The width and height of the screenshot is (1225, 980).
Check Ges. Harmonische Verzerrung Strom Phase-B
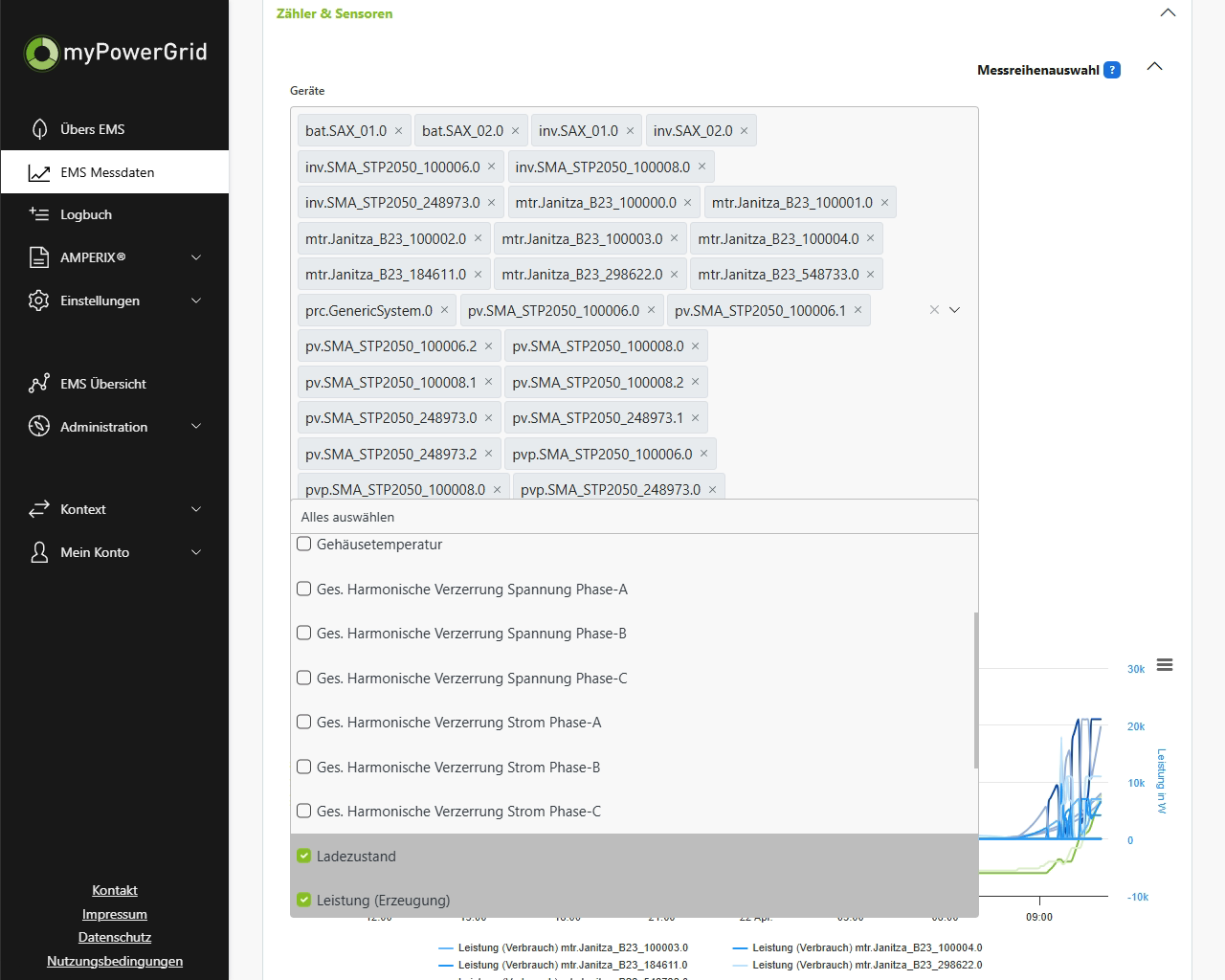coord(304,768)
